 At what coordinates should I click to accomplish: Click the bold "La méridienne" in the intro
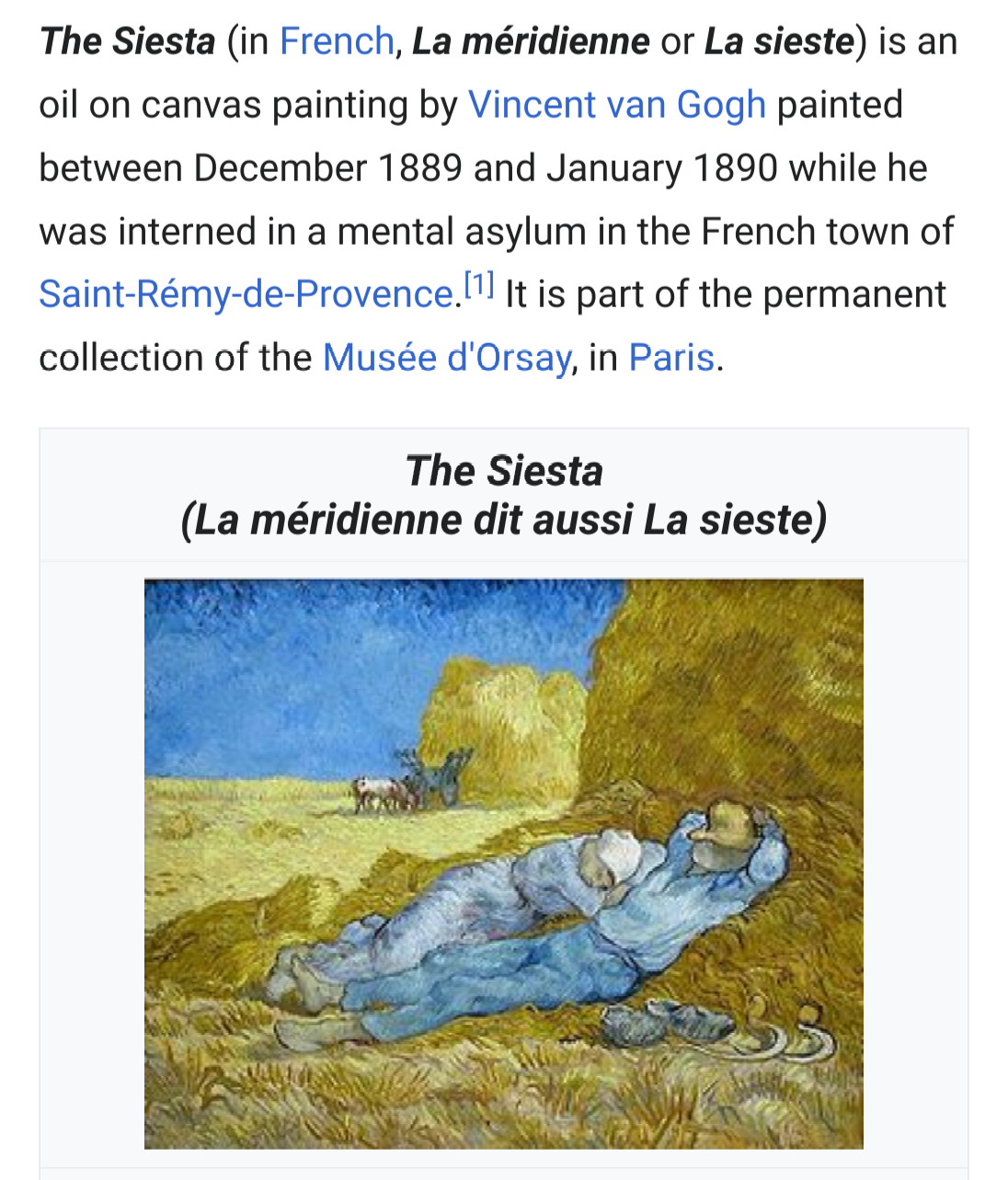point(531,42)
